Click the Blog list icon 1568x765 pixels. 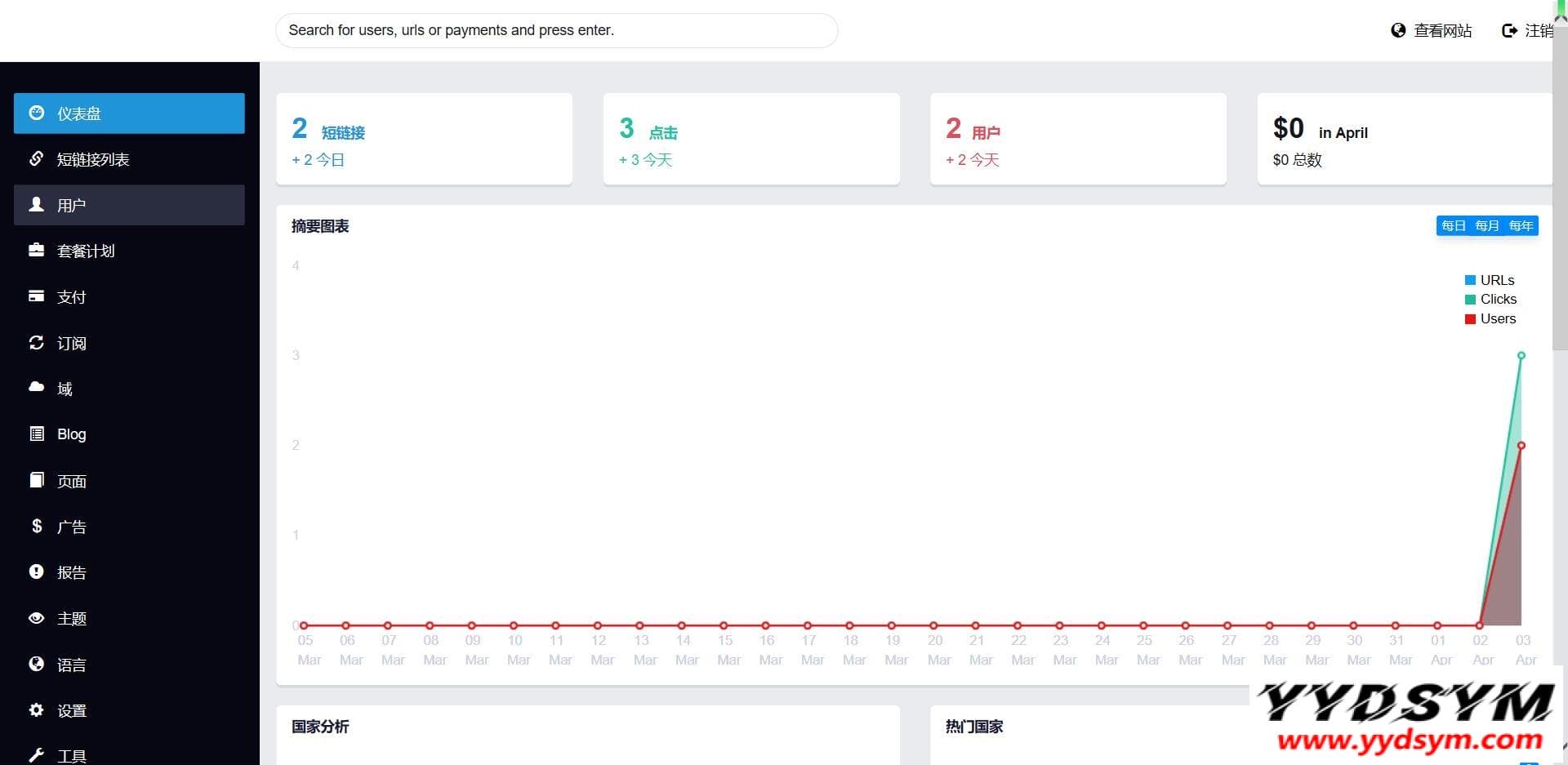point(37,434)
